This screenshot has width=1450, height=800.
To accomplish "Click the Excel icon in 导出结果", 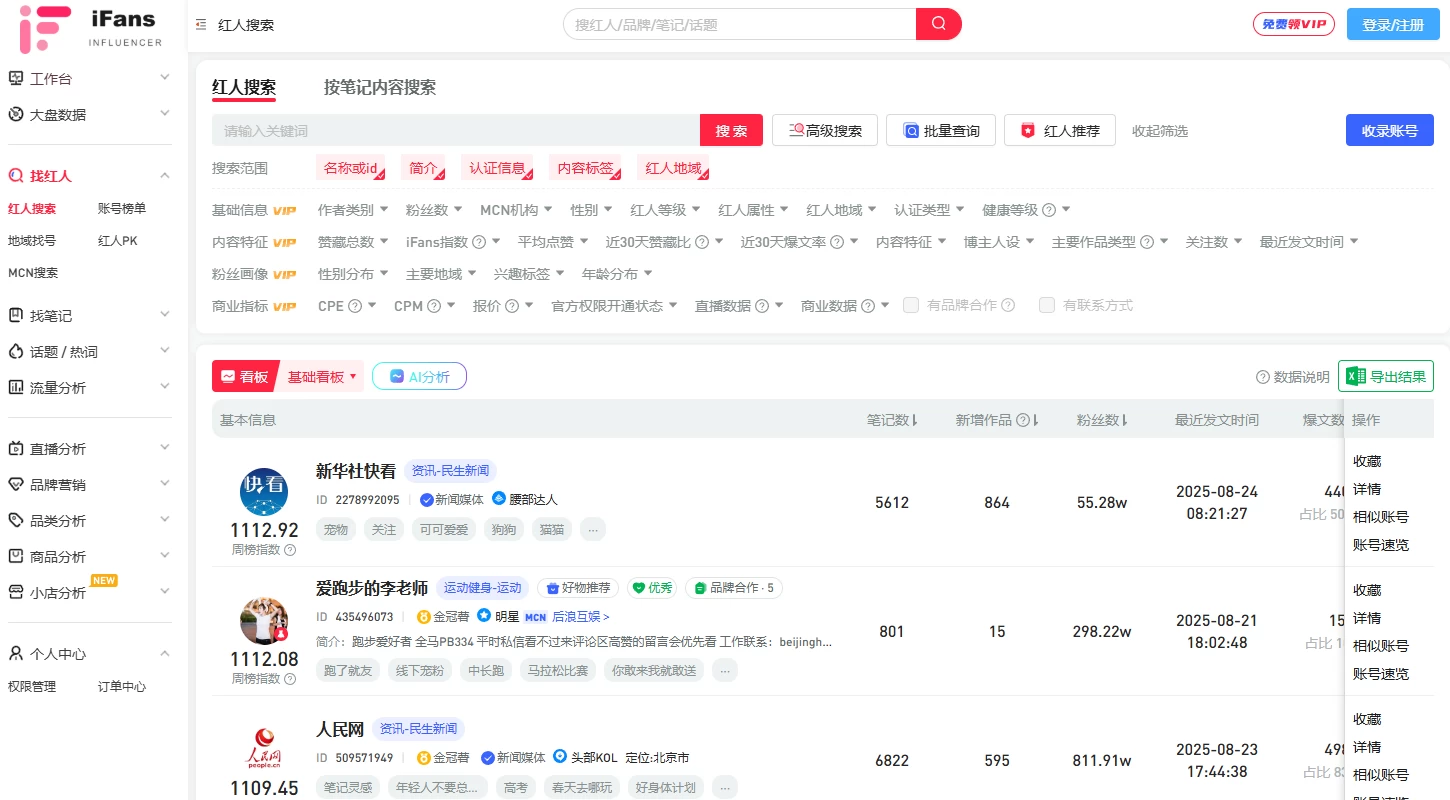I will (1355, 377).
